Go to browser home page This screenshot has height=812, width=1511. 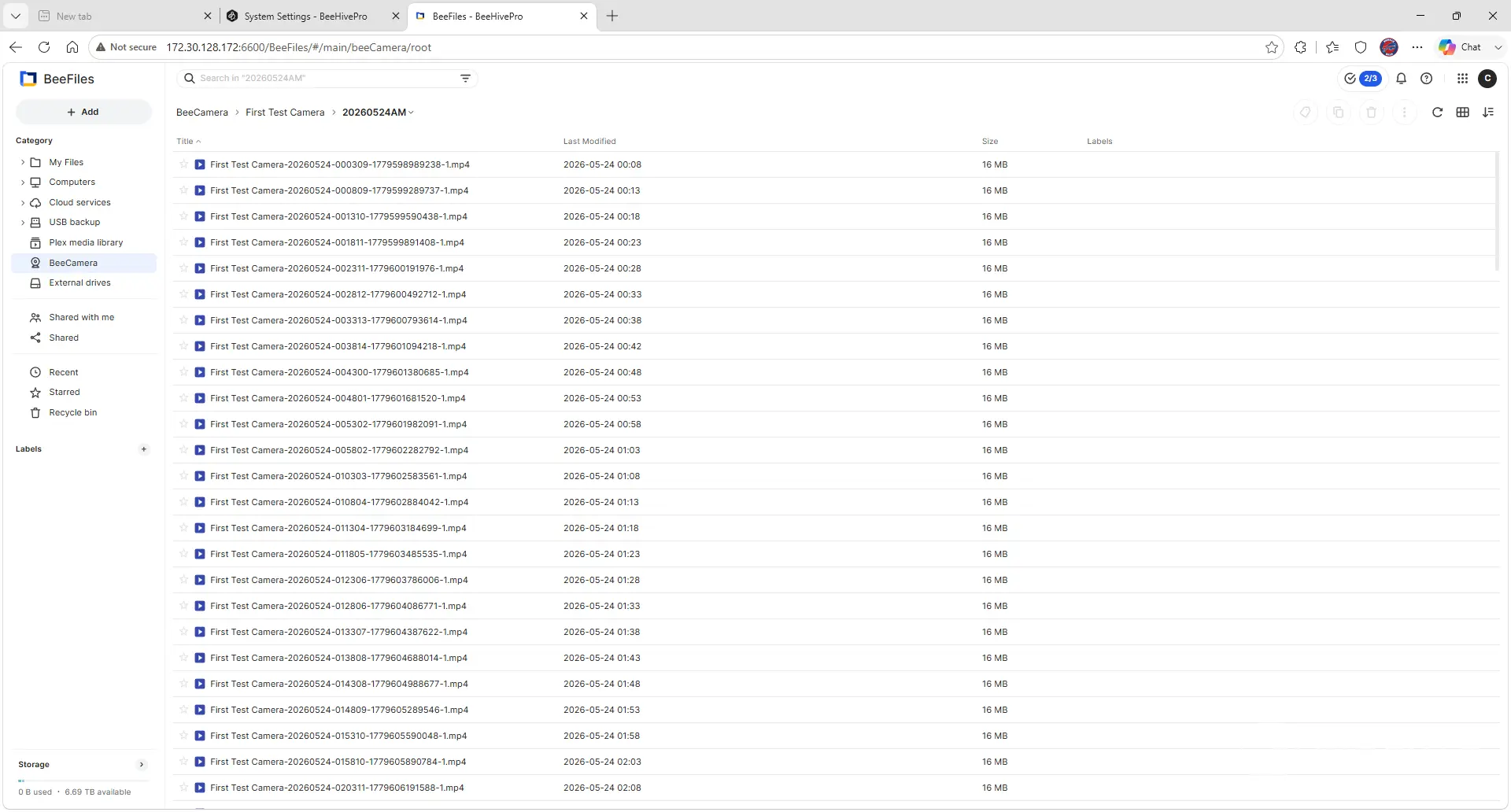pyautogui.click(x=72, y=47)
